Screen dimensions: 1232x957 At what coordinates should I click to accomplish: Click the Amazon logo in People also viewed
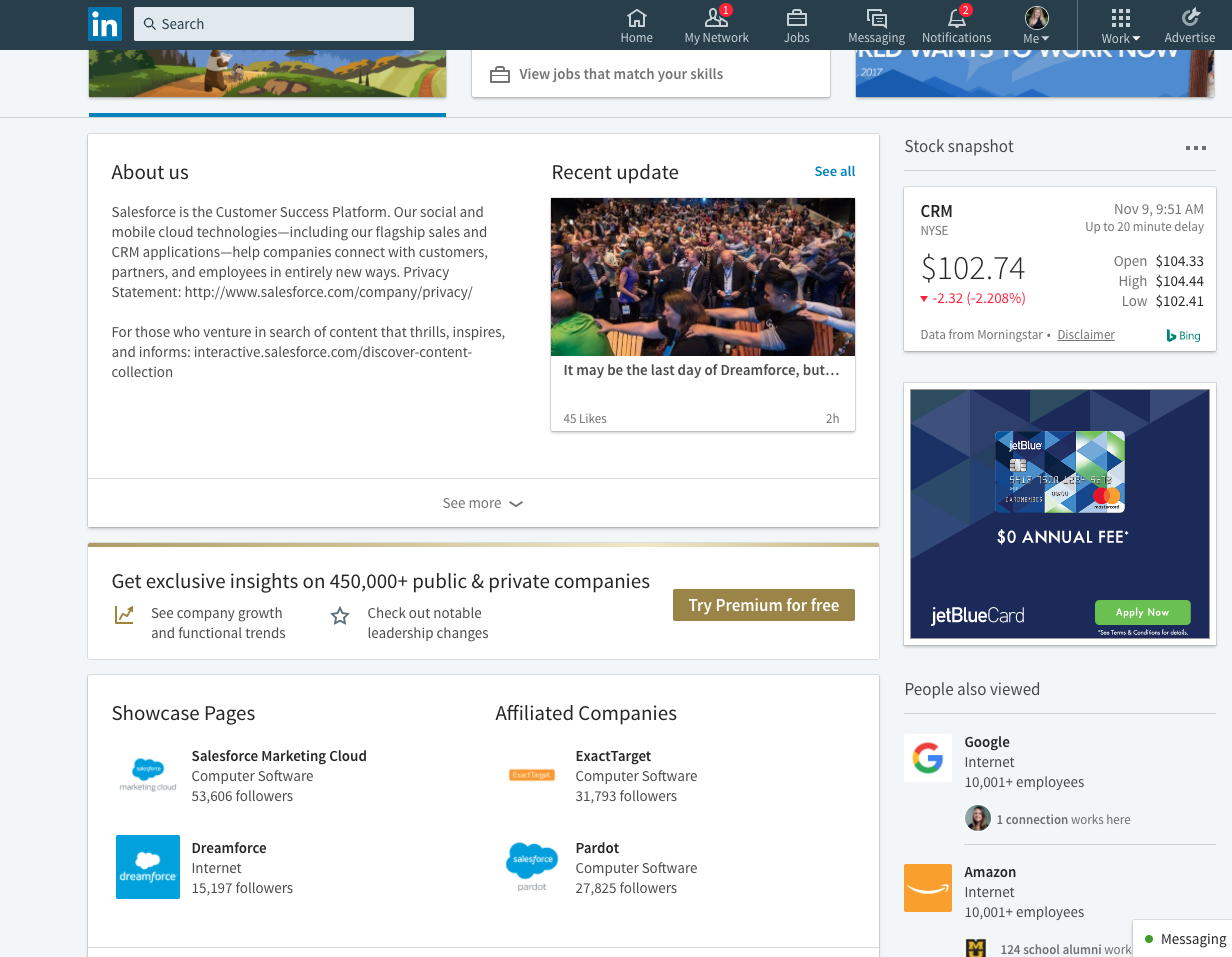tap(928, 888)
